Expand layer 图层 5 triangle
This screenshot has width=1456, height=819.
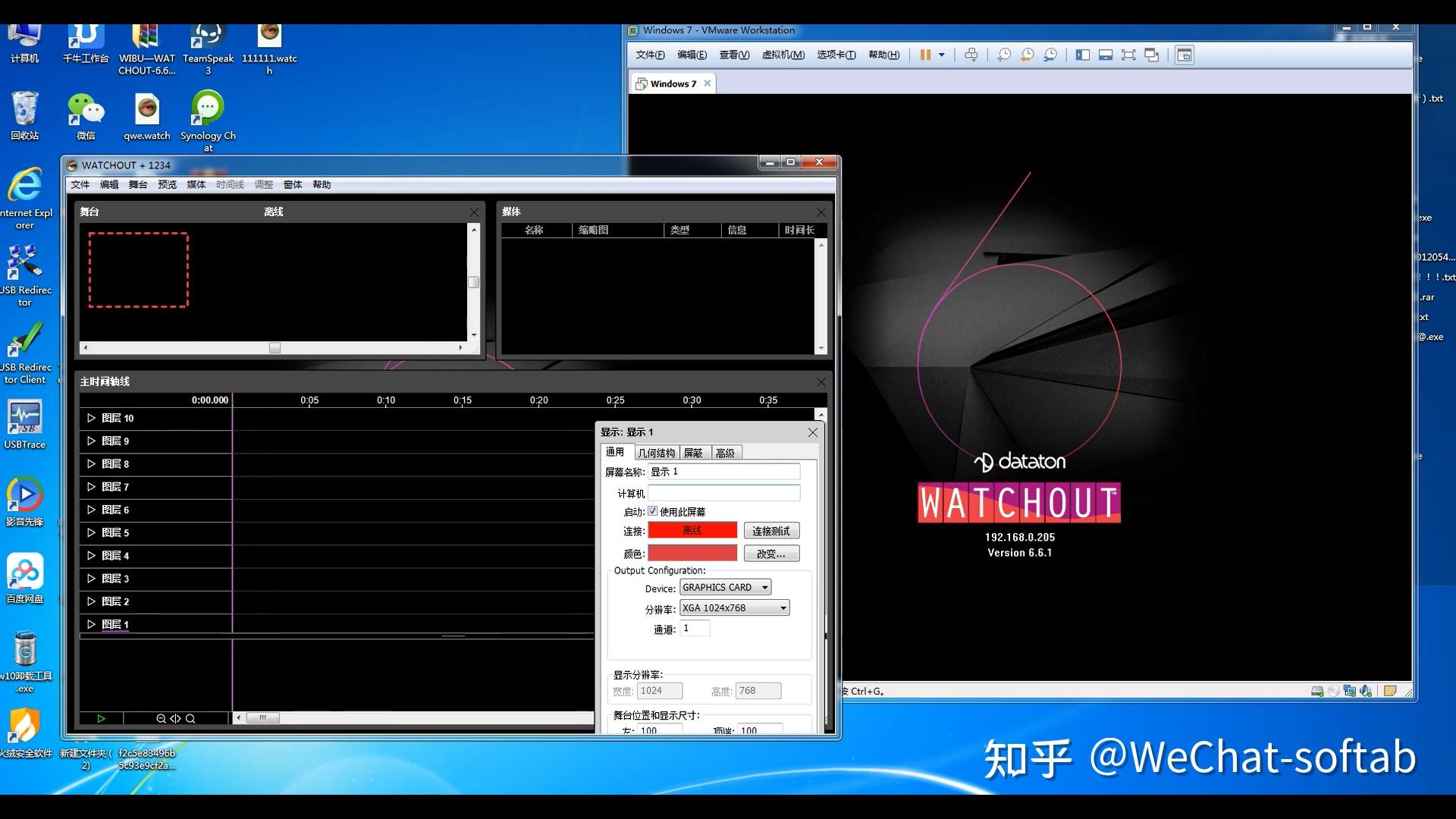click(x=91, y=532)
